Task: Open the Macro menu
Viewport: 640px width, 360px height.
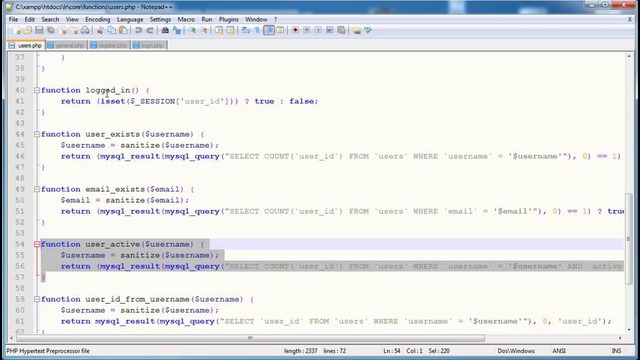Action: pos(186,19)
